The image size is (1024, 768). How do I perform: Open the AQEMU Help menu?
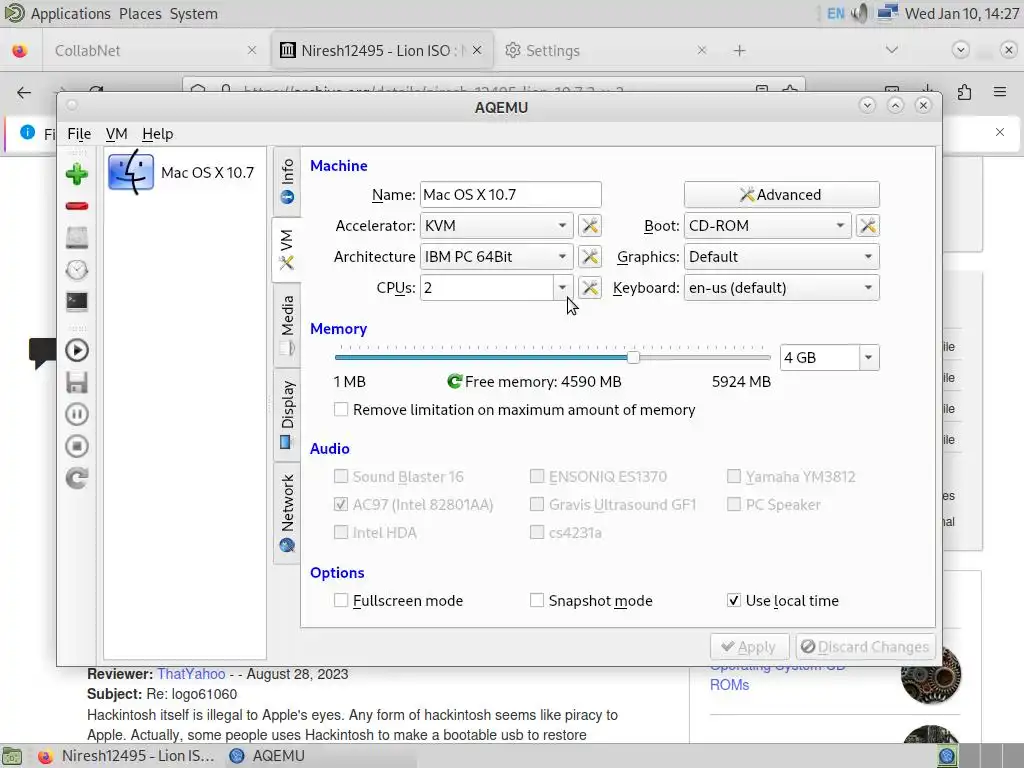pos(157,134)
